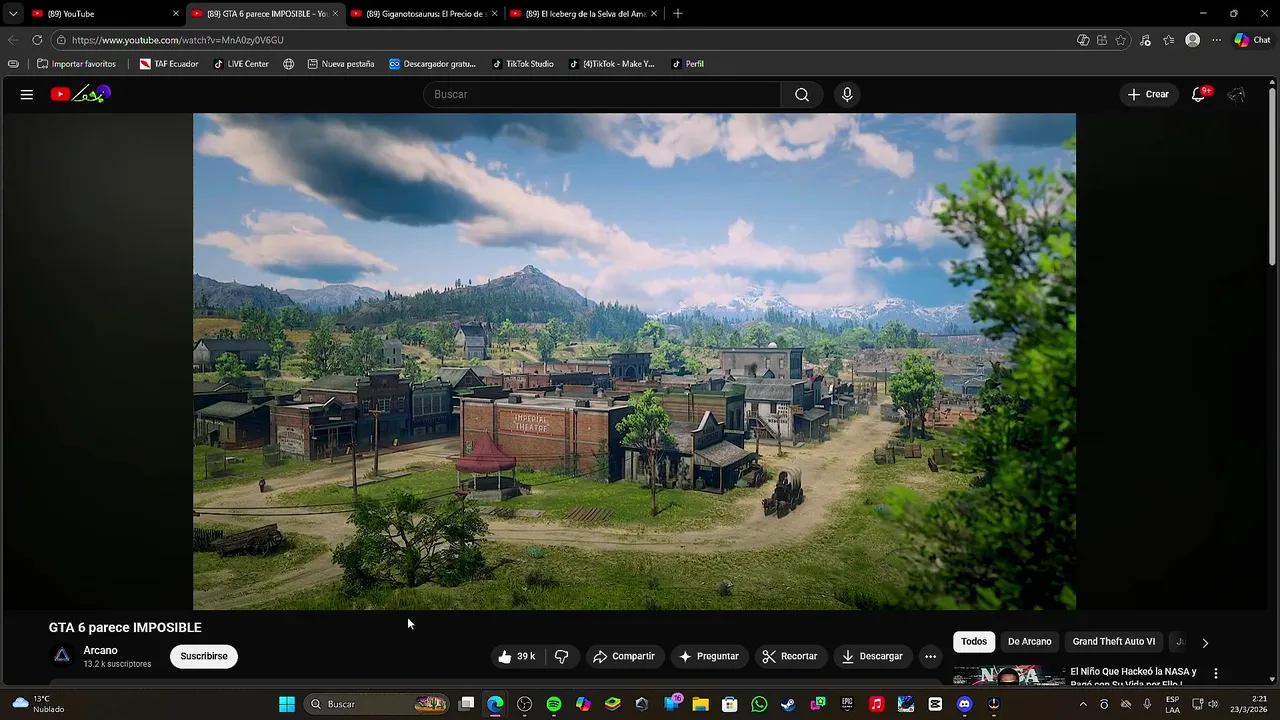1280x720 pixels.
Task: Open the Favorites list toolbar icon
Action: pos(1169,40)
